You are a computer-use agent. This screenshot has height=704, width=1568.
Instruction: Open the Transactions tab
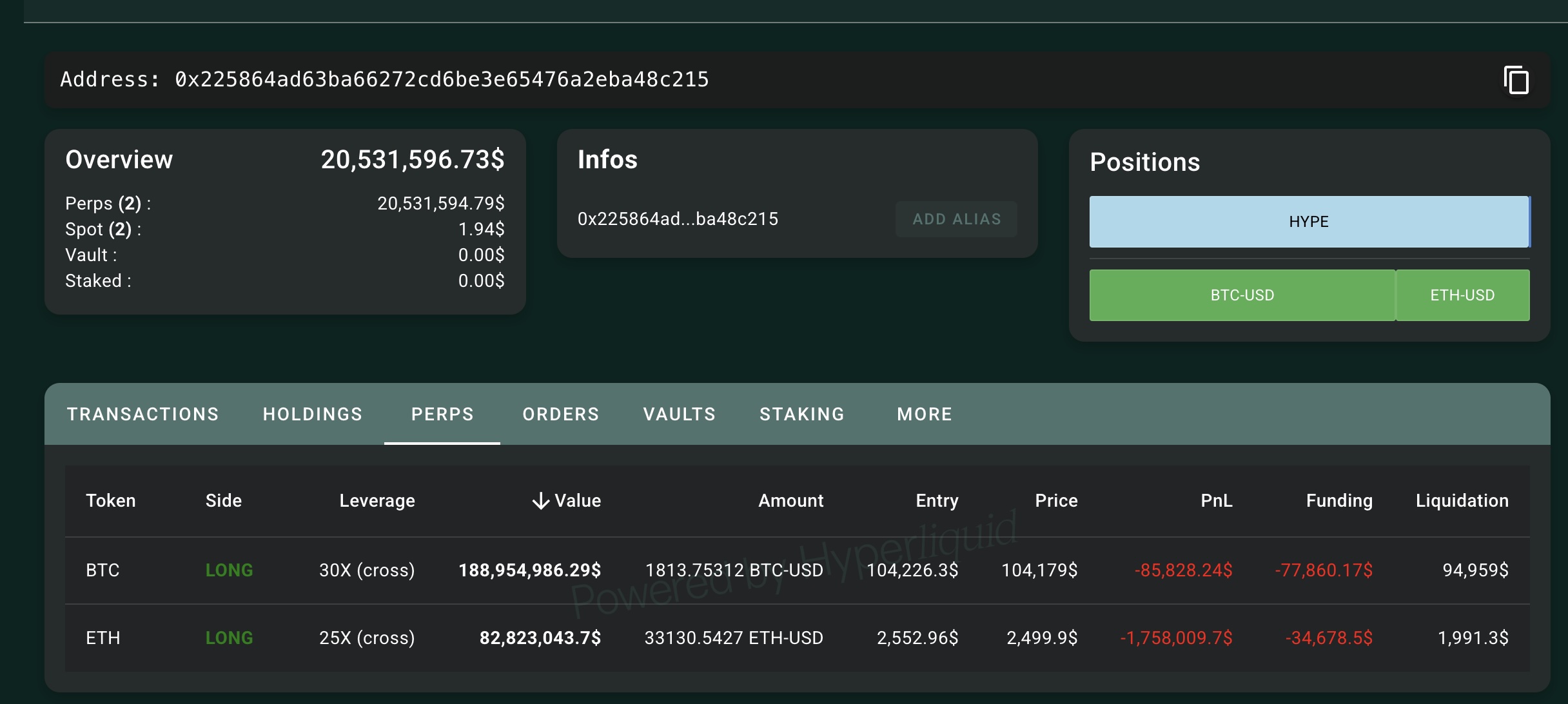pyautogui.click(x=143, y=414)
